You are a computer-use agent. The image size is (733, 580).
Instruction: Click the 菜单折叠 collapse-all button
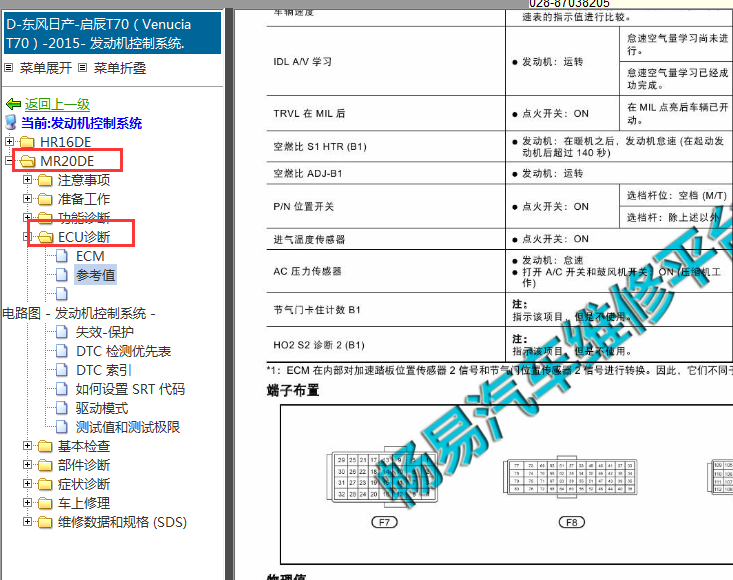coord(120,68)
